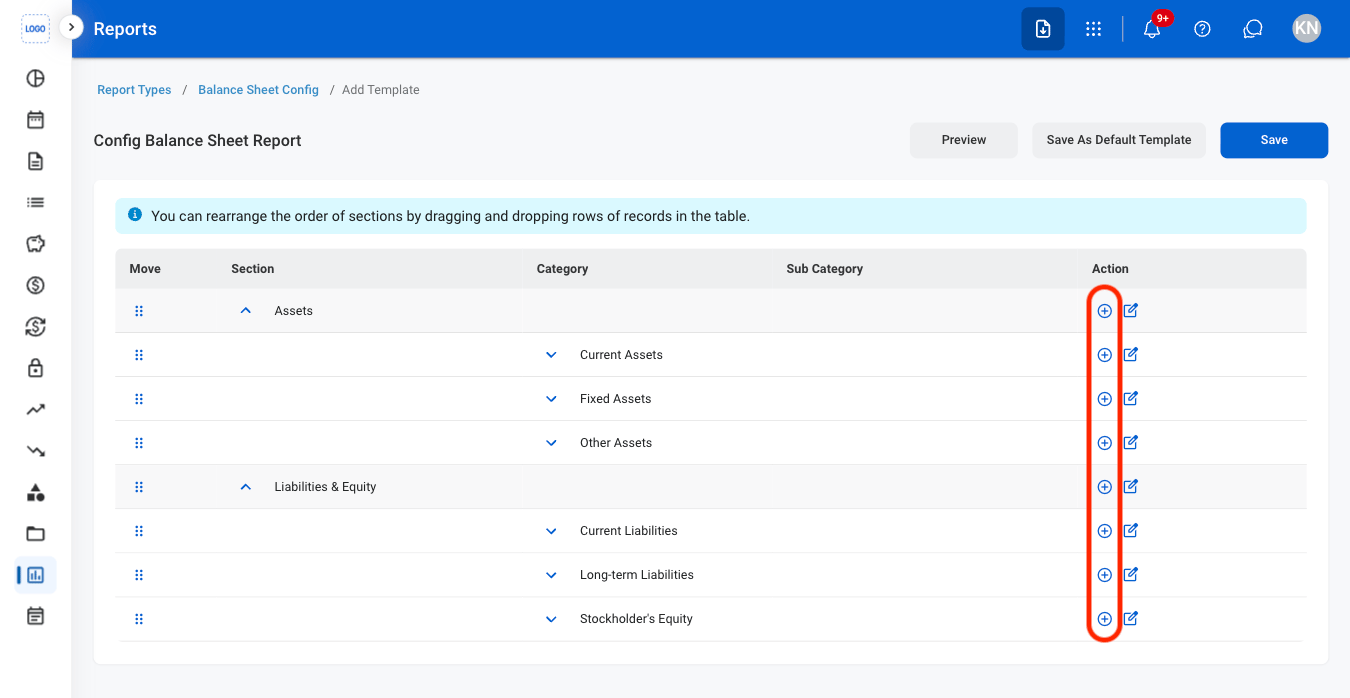Open the folder icon in sidebar

pyautogui.click(x=36, y=533)
